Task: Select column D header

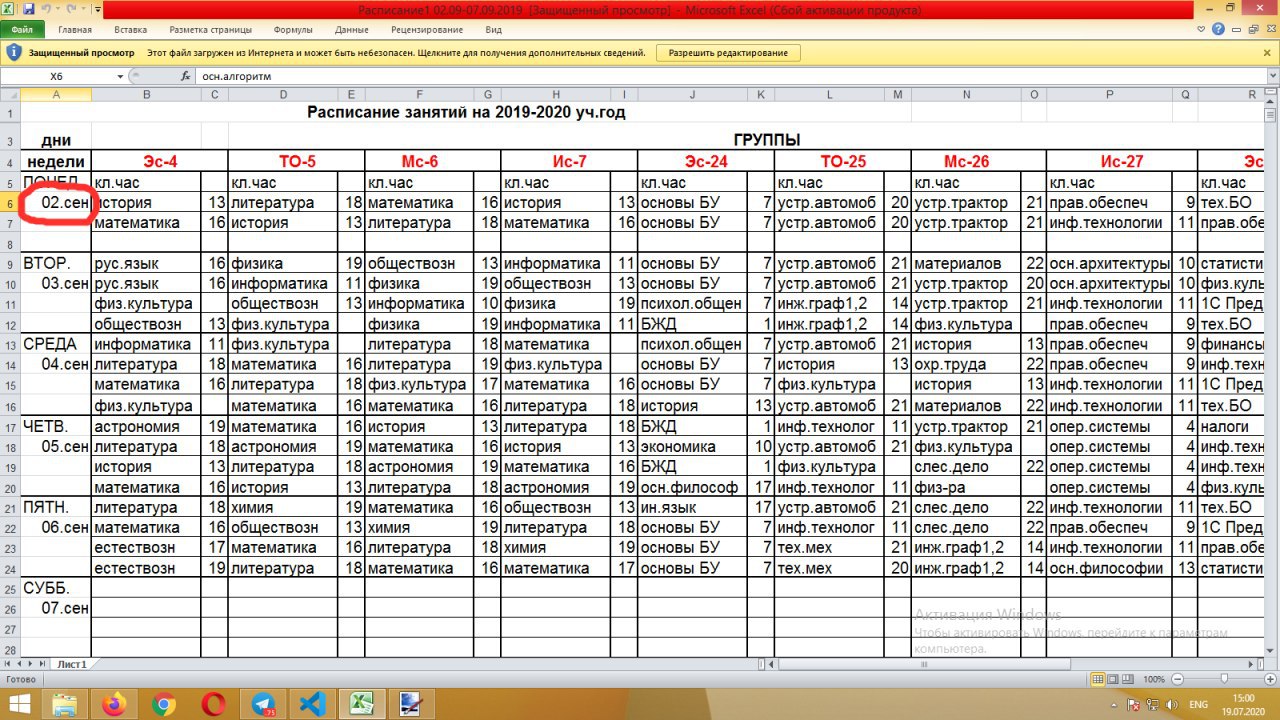Action: pos(283,94)
